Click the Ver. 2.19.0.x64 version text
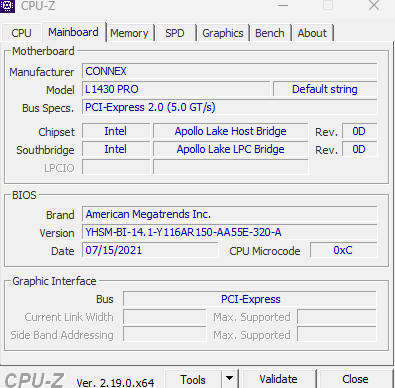Screen dimensions: 395x388 point(115,382)
